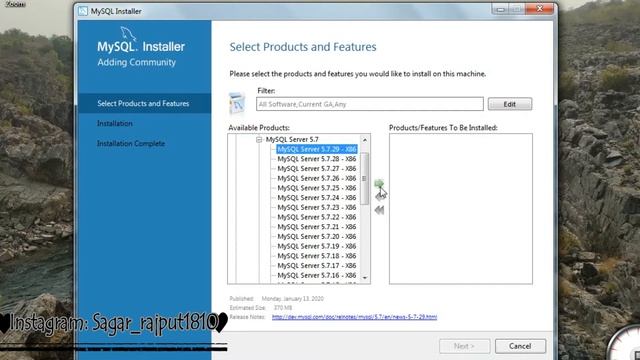The image size is (640, 360).
Task: Select MySQL Server 5.7.28 - X86
Action: click(317, 159)
